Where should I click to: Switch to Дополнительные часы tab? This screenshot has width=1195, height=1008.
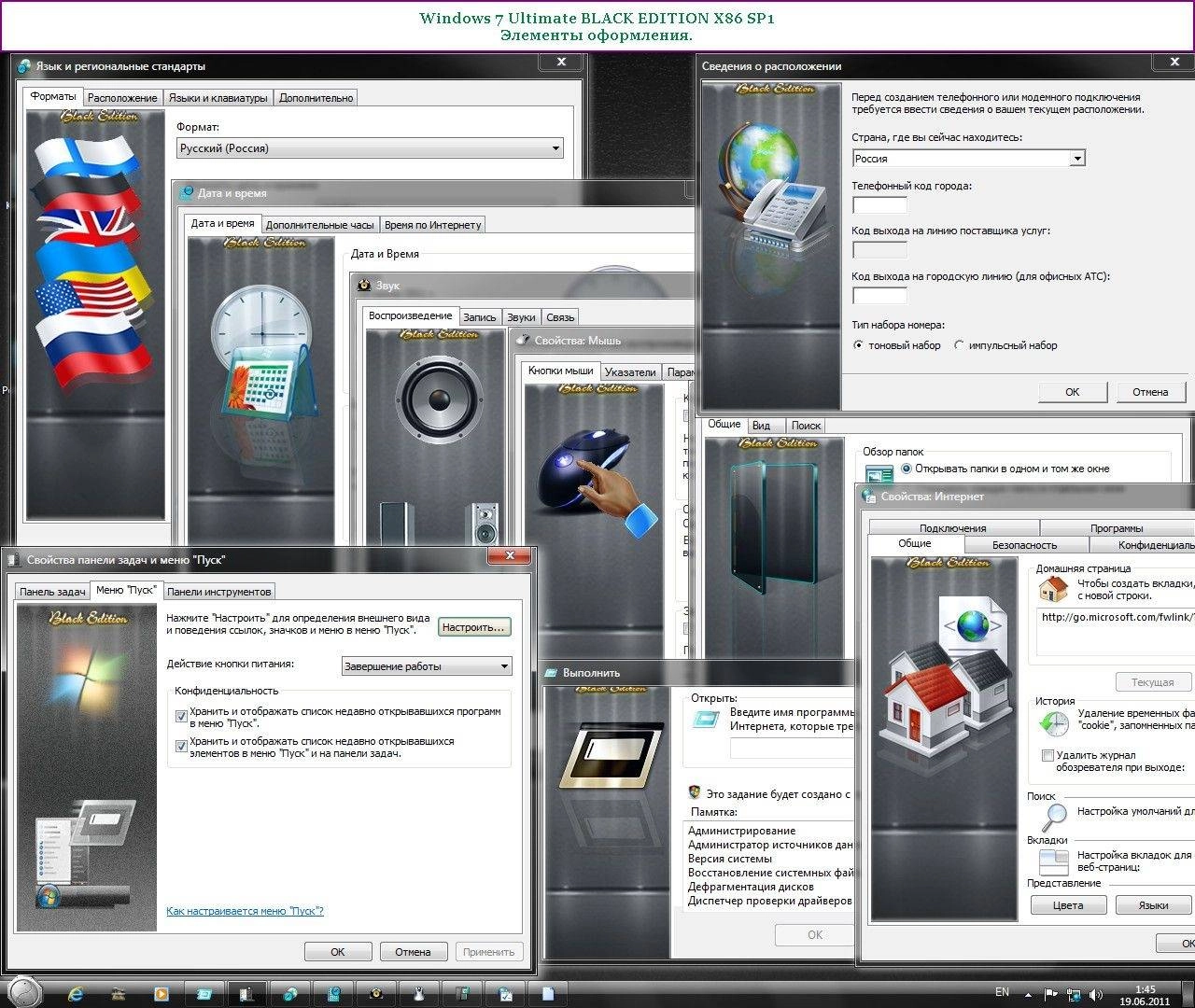[x=319, y=225]
